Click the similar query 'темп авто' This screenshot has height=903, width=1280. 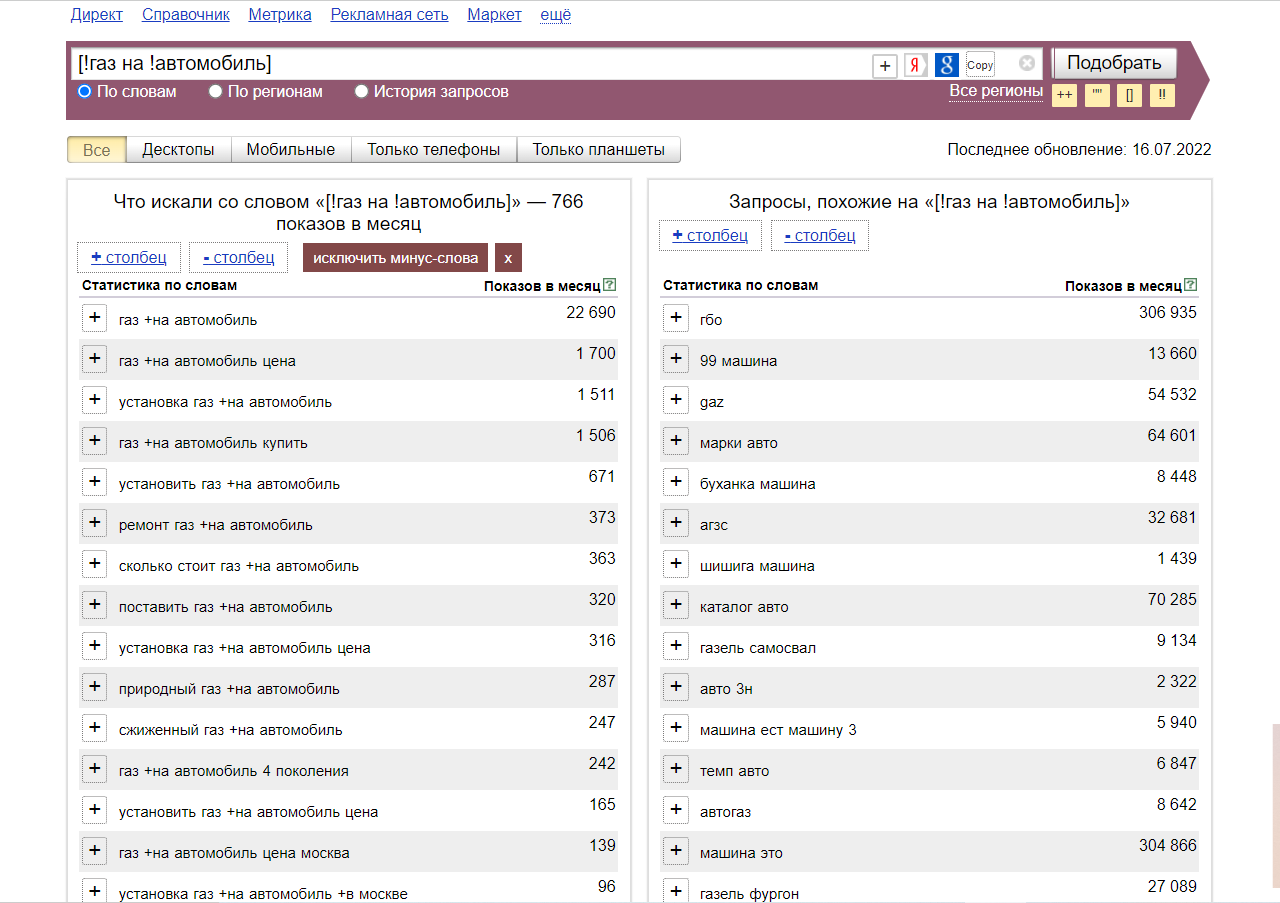click(x=735, y=771)
